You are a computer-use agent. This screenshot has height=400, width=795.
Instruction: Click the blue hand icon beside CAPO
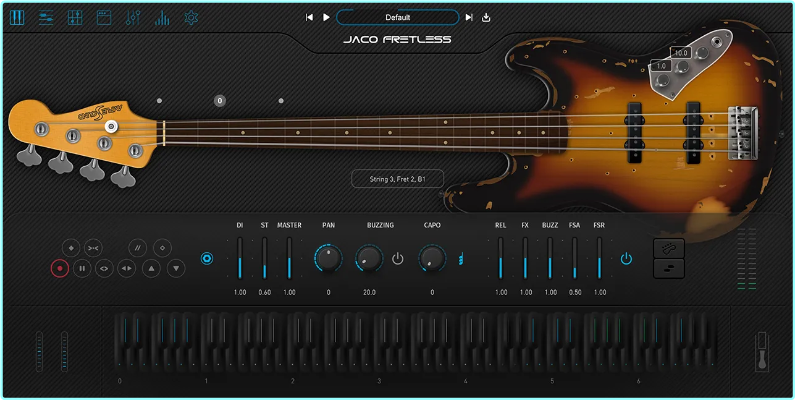coord(461,259)
